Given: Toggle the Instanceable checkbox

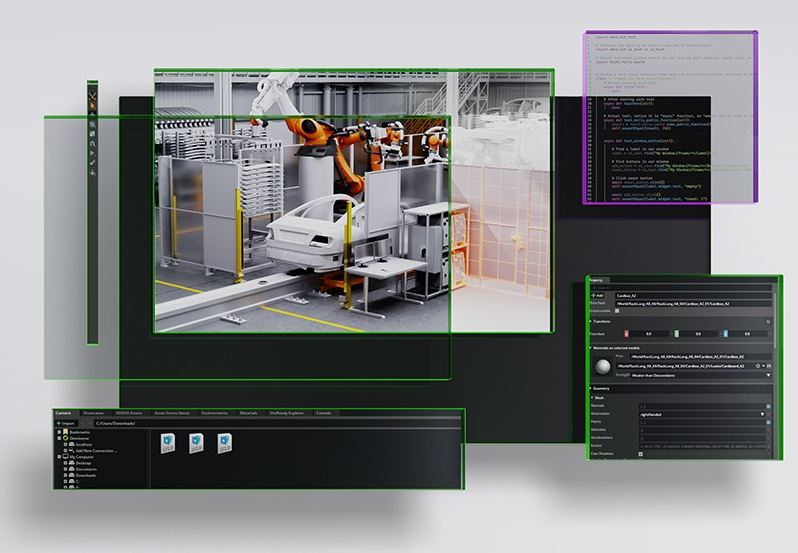Looking at the screenshot, I should 617,311.
